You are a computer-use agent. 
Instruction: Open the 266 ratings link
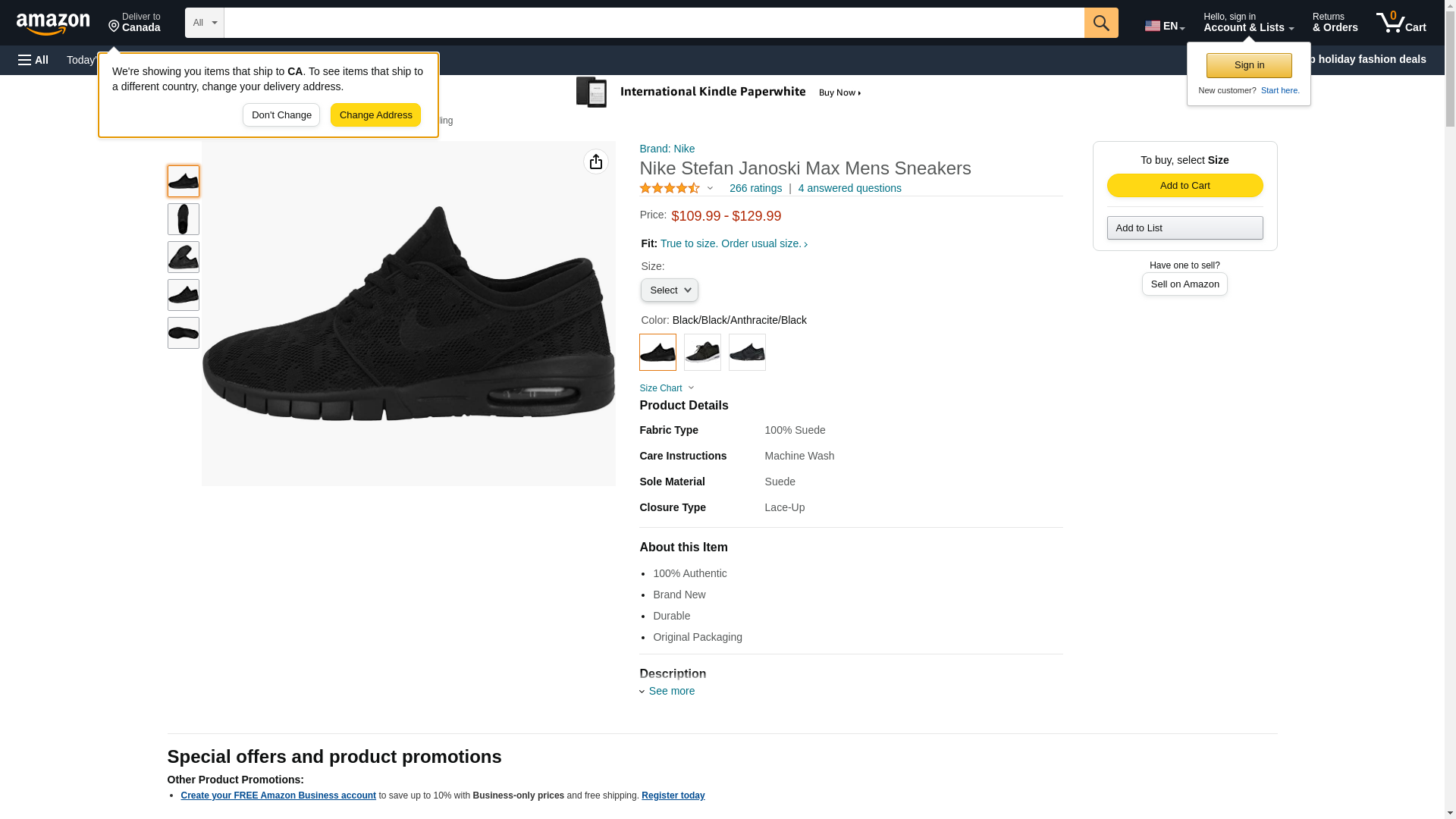point(755,188)
